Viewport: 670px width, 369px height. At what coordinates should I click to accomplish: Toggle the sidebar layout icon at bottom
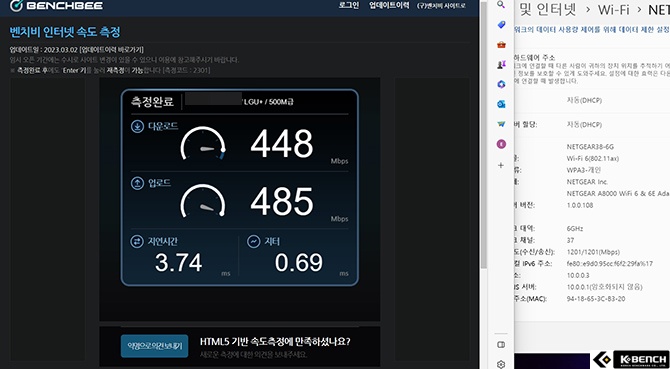tap(502, 345)
